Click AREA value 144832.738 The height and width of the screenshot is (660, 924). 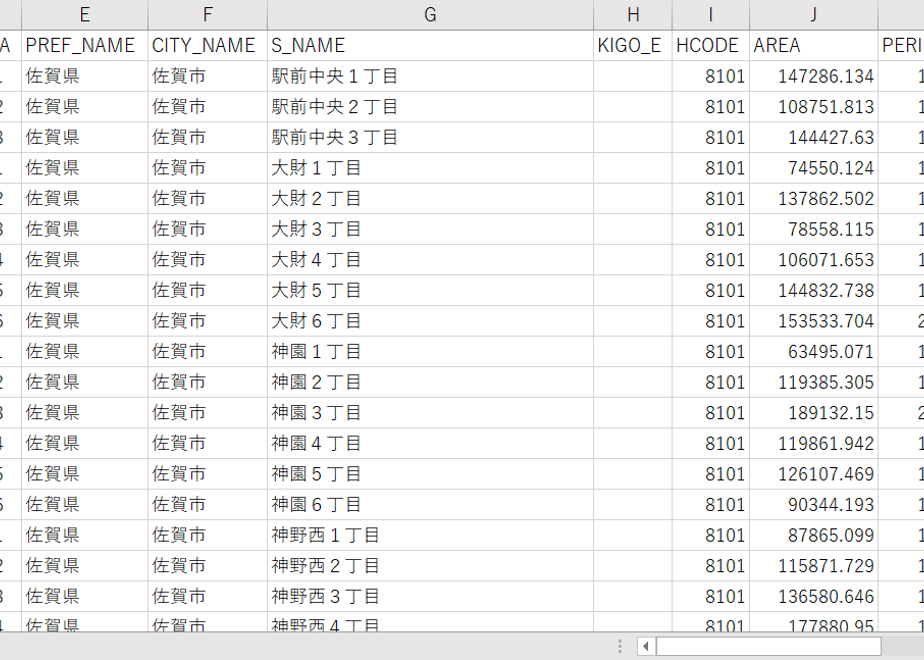[814, 291]
